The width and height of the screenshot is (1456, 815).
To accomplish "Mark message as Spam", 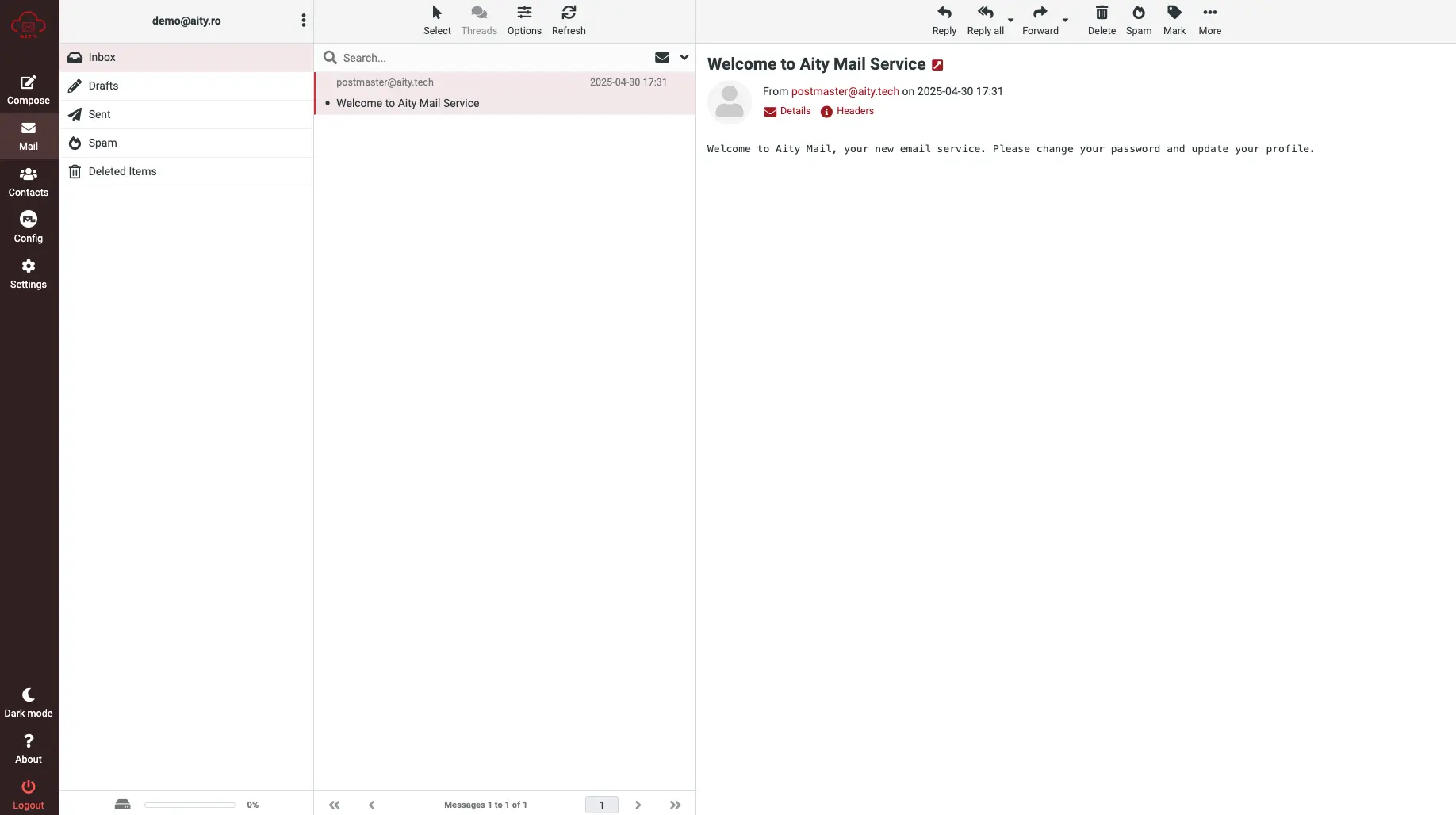I will (x=1138, y=21).
